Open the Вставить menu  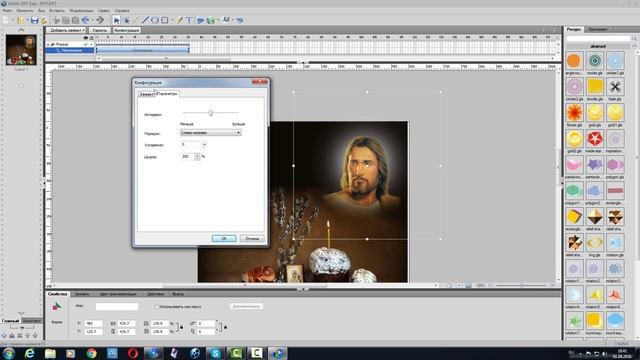(57, 11)
